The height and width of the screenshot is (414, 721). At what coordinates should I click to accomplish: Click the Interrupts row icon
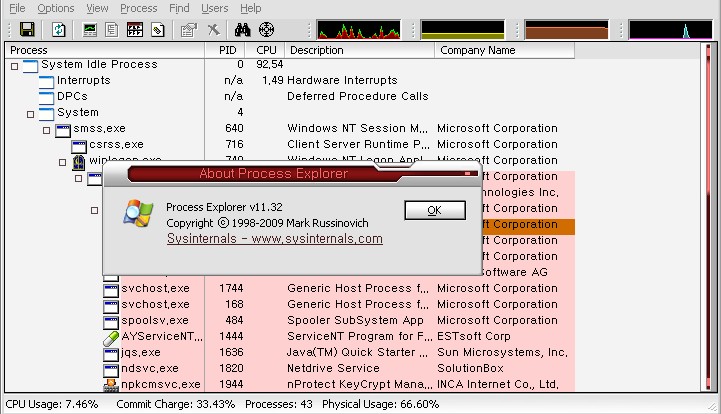[x=46, y=81]
